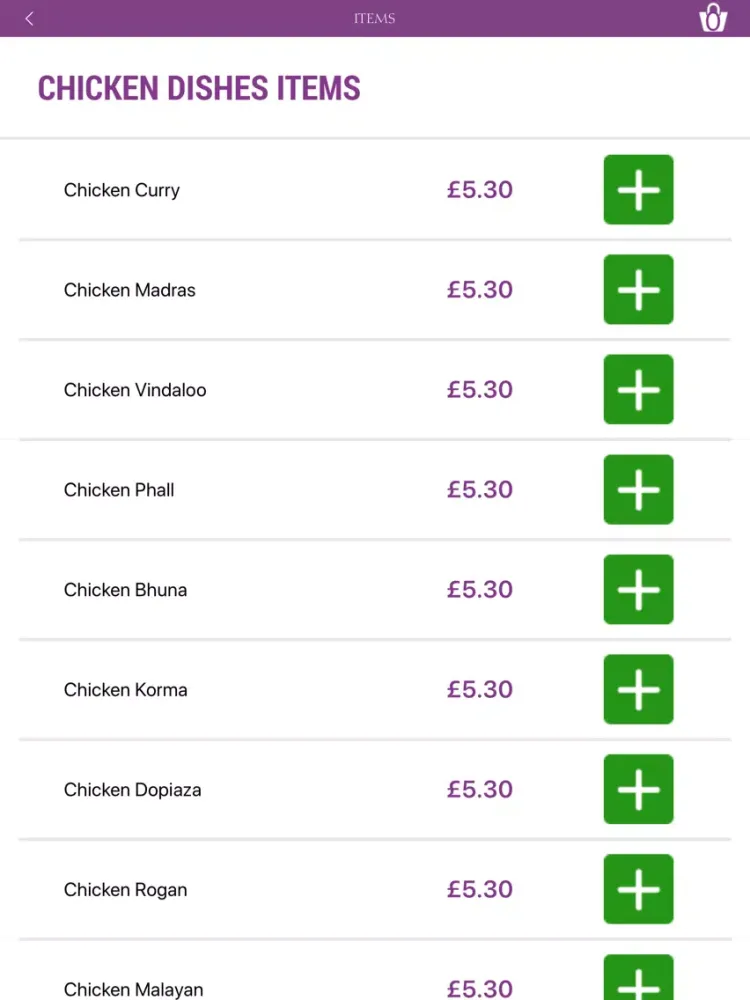750x1000 pixels.
Task: Go back using the header arrow
Action: click(29, 18)
